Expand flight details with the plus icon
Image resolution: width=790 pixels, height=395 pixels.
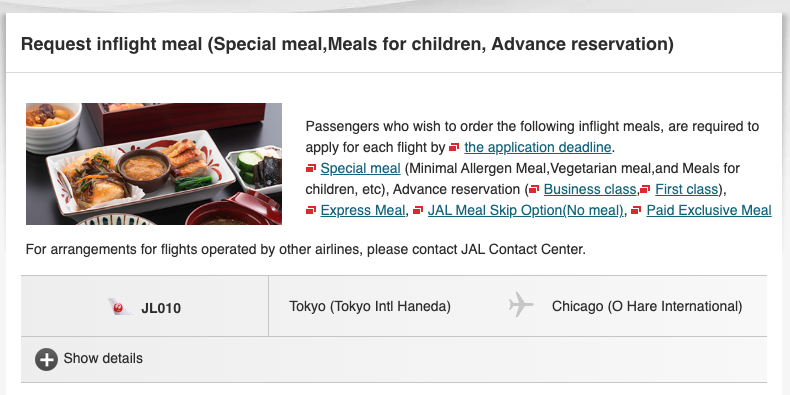click(46, 360)
